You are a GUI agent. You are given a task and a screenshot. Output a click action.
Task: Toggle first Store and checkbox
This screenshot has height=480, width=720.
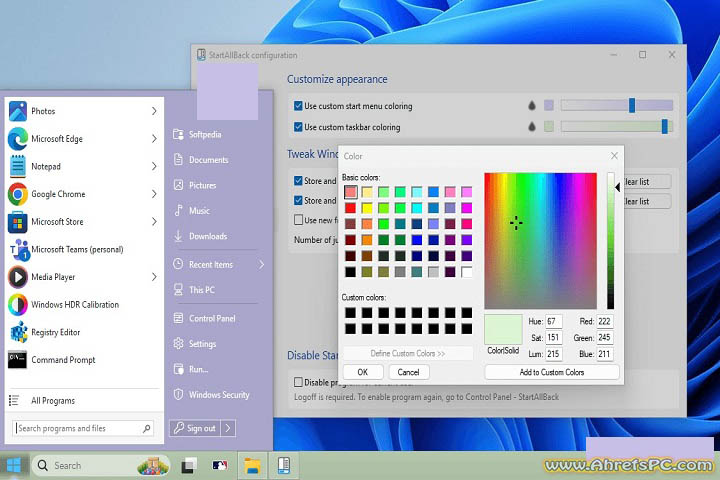coord(298,181)
